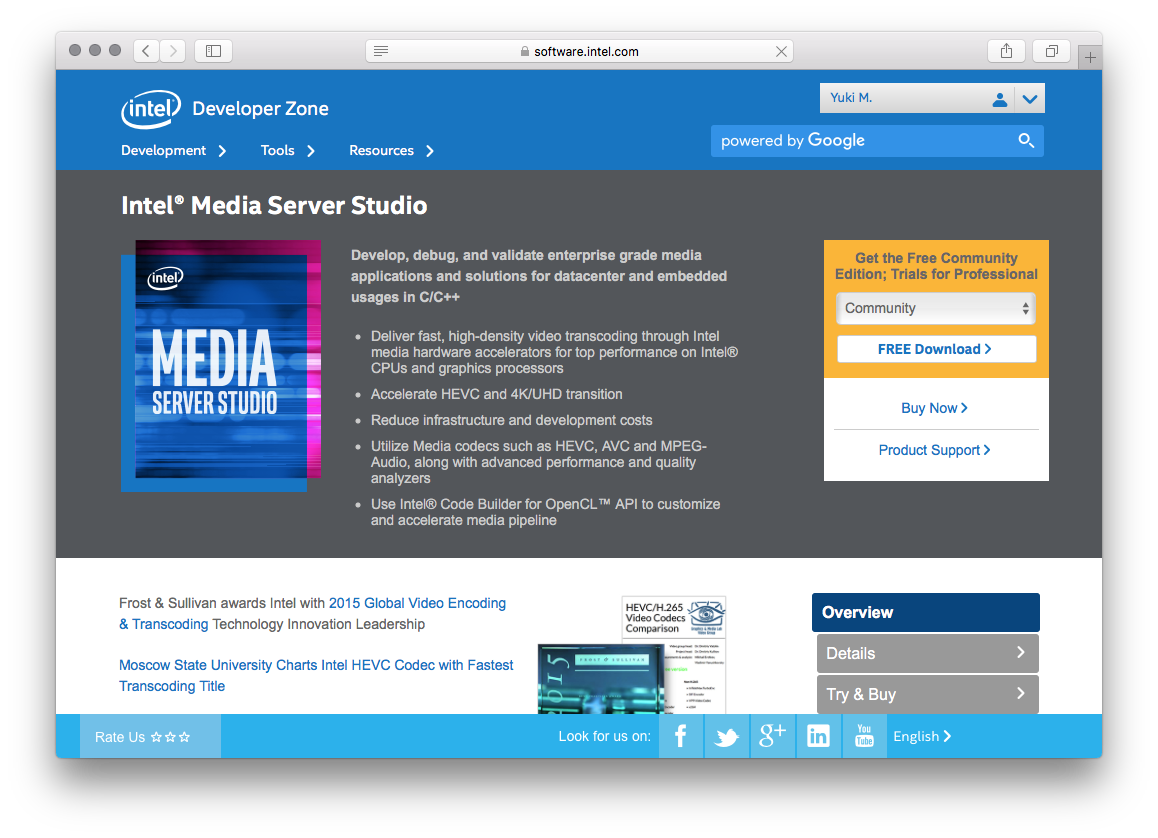Rate with the first star in Rate Us
Viewport: 1158px width, 838px height.
coord(156,737)
